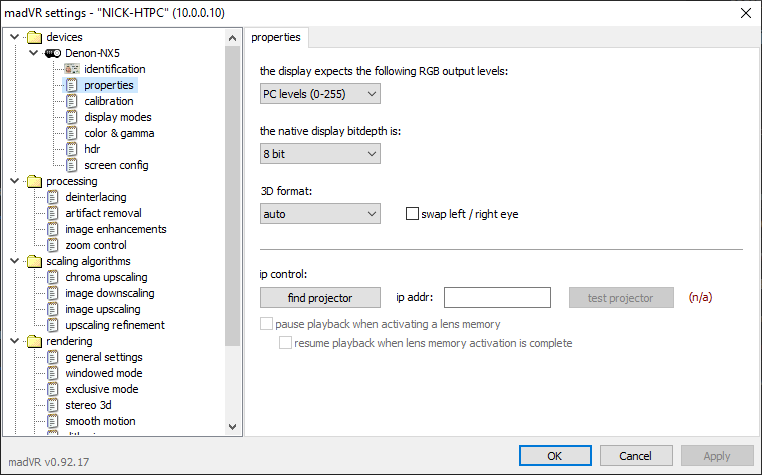This screenshot has width=762, height=475.
Task: Toggle pause playback when activating lens memory
Action: [x=266, y=324]
